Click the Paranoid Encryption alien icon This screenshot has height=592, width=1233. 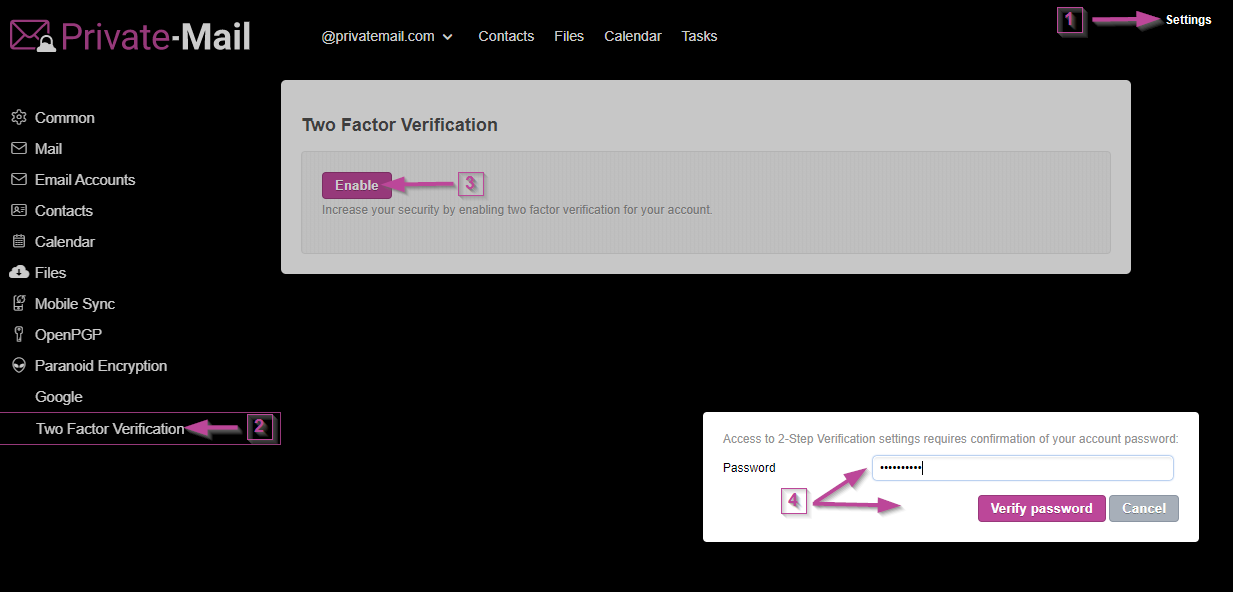(x=18, y=366)
